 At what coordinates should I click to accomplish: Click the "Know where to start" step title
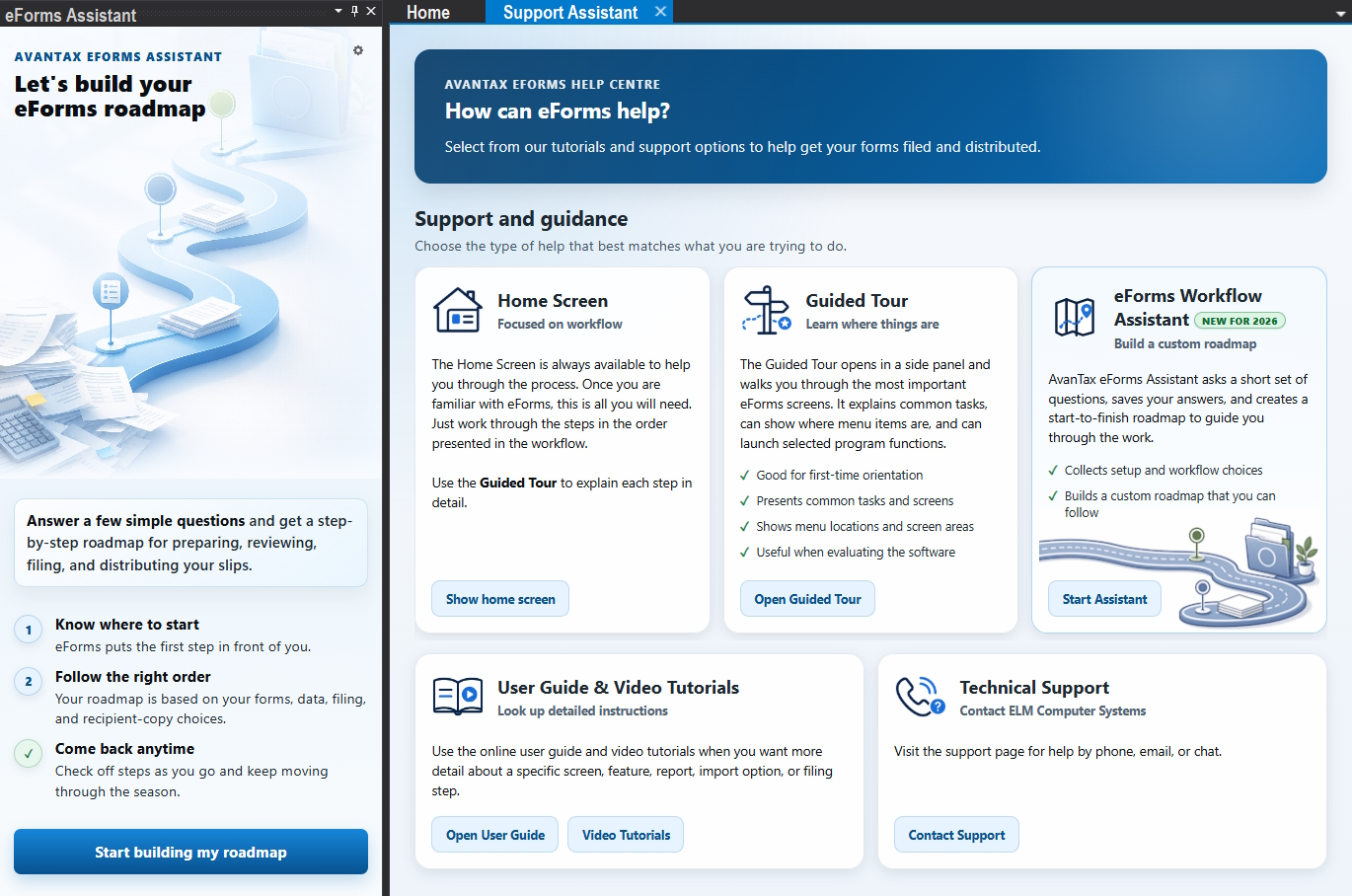[127, 625]
